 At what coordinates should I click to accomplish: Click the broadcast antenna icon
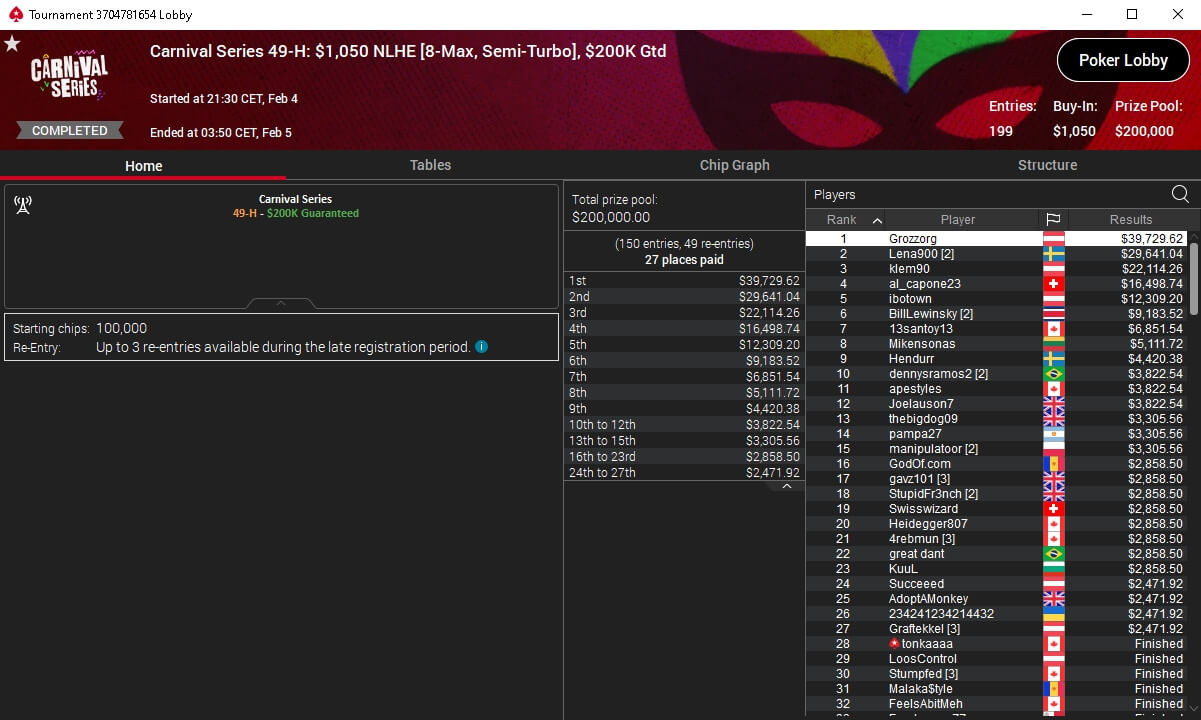click(x=23, y=205)
